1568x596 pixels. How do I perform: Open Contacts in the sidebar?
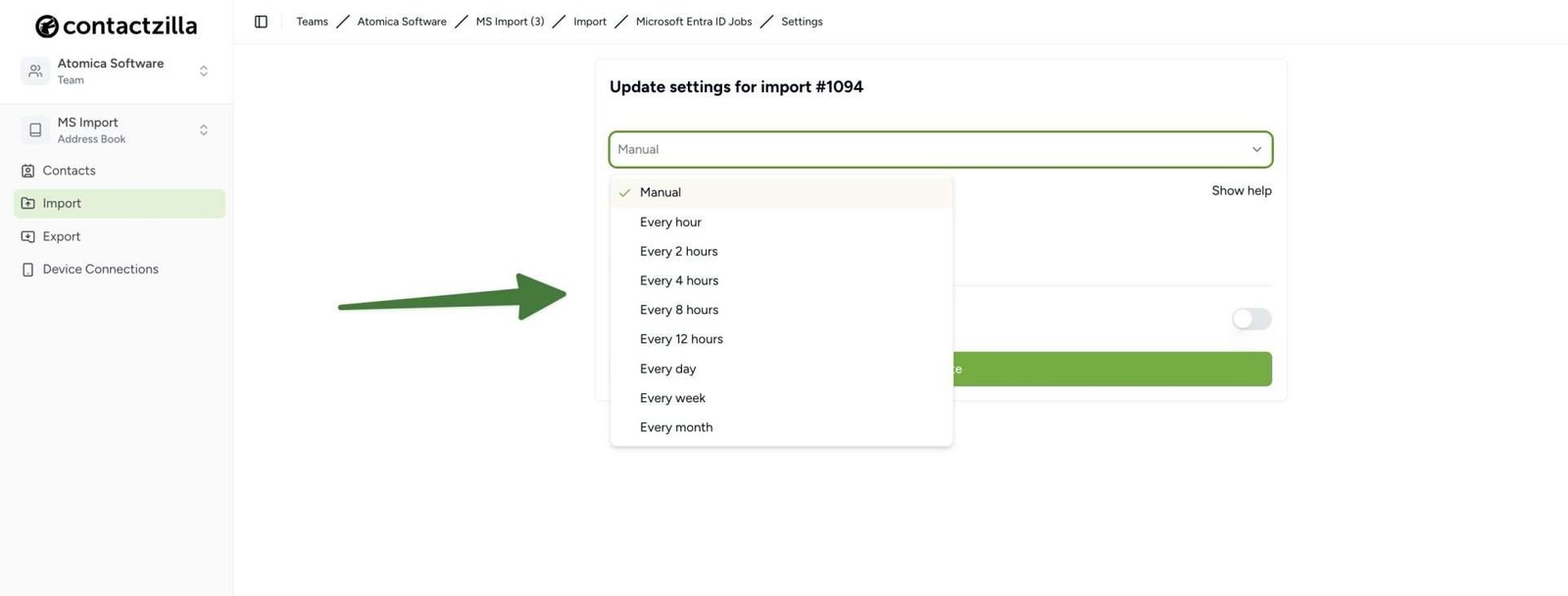[120, 171]
